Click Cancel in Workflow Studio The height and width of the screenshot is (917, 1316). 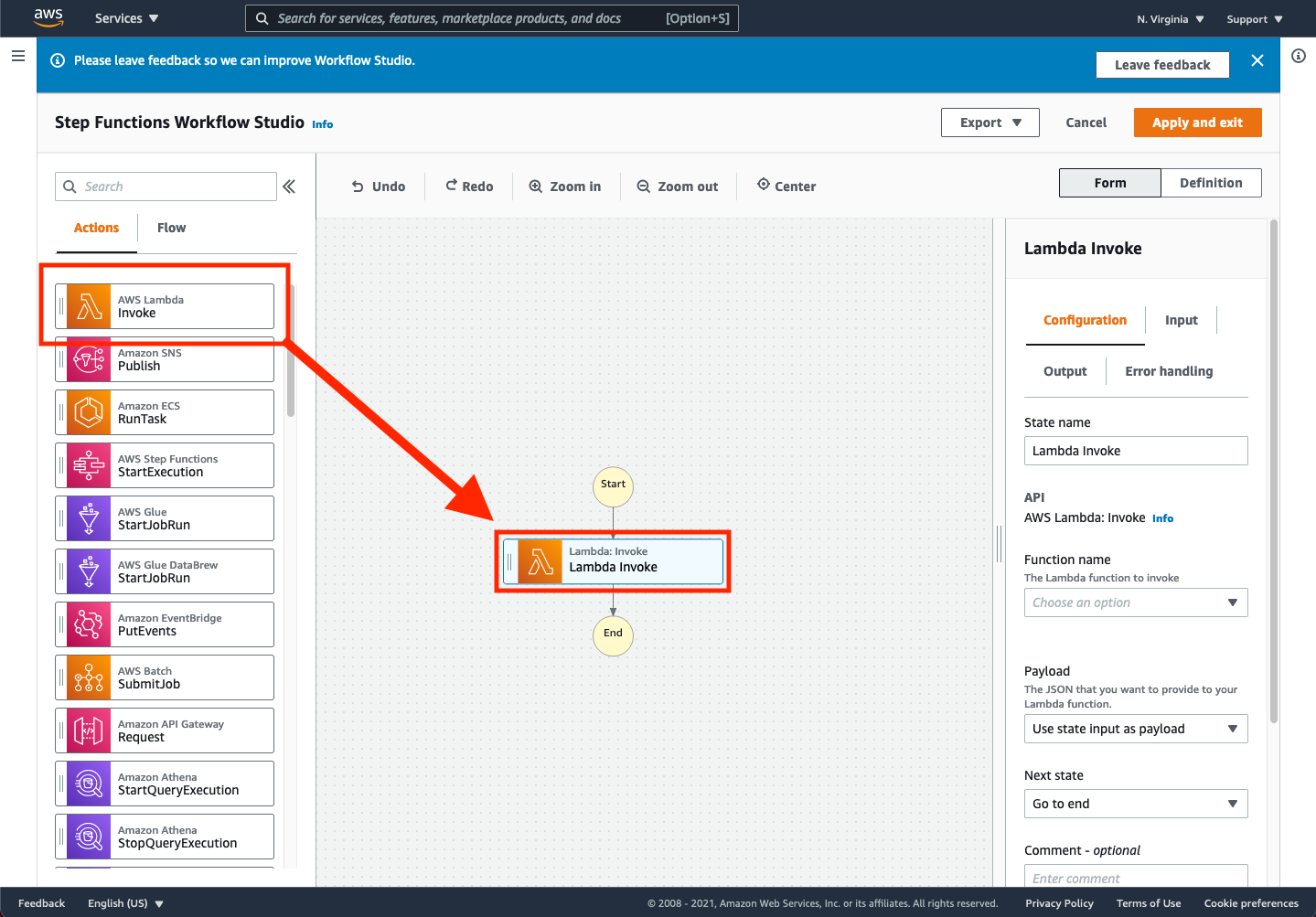point(1086,123)
